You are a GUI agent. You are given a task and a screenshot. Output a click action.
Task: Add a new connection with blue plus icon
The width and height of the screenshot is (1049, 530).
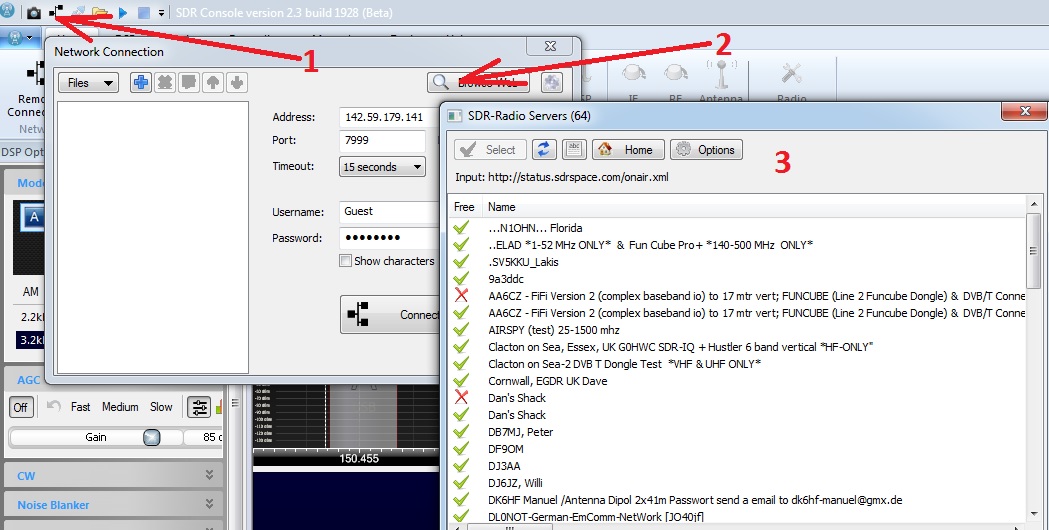tap(140, 82)
